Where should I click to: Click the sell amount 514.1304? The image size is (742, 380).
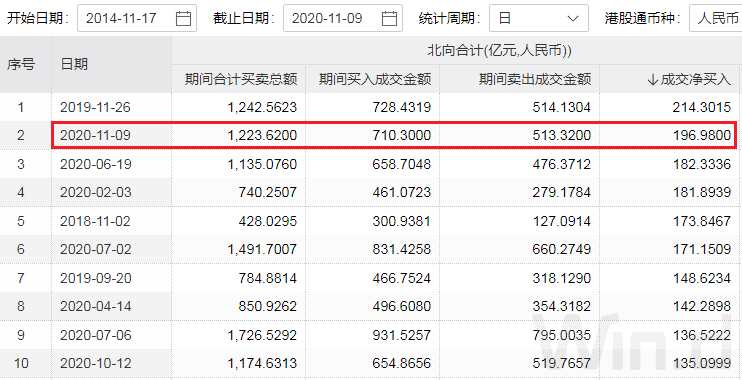tap(562, 107)
